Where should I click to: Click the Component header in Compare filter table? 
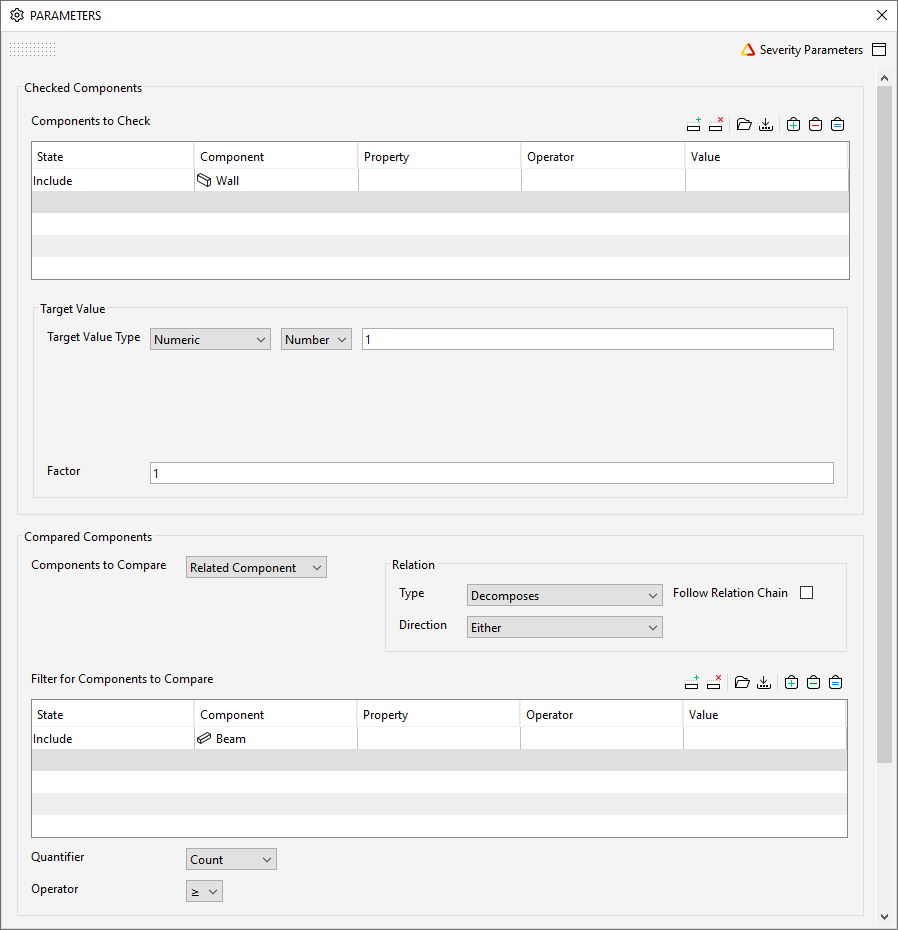(x=275, y=715)
